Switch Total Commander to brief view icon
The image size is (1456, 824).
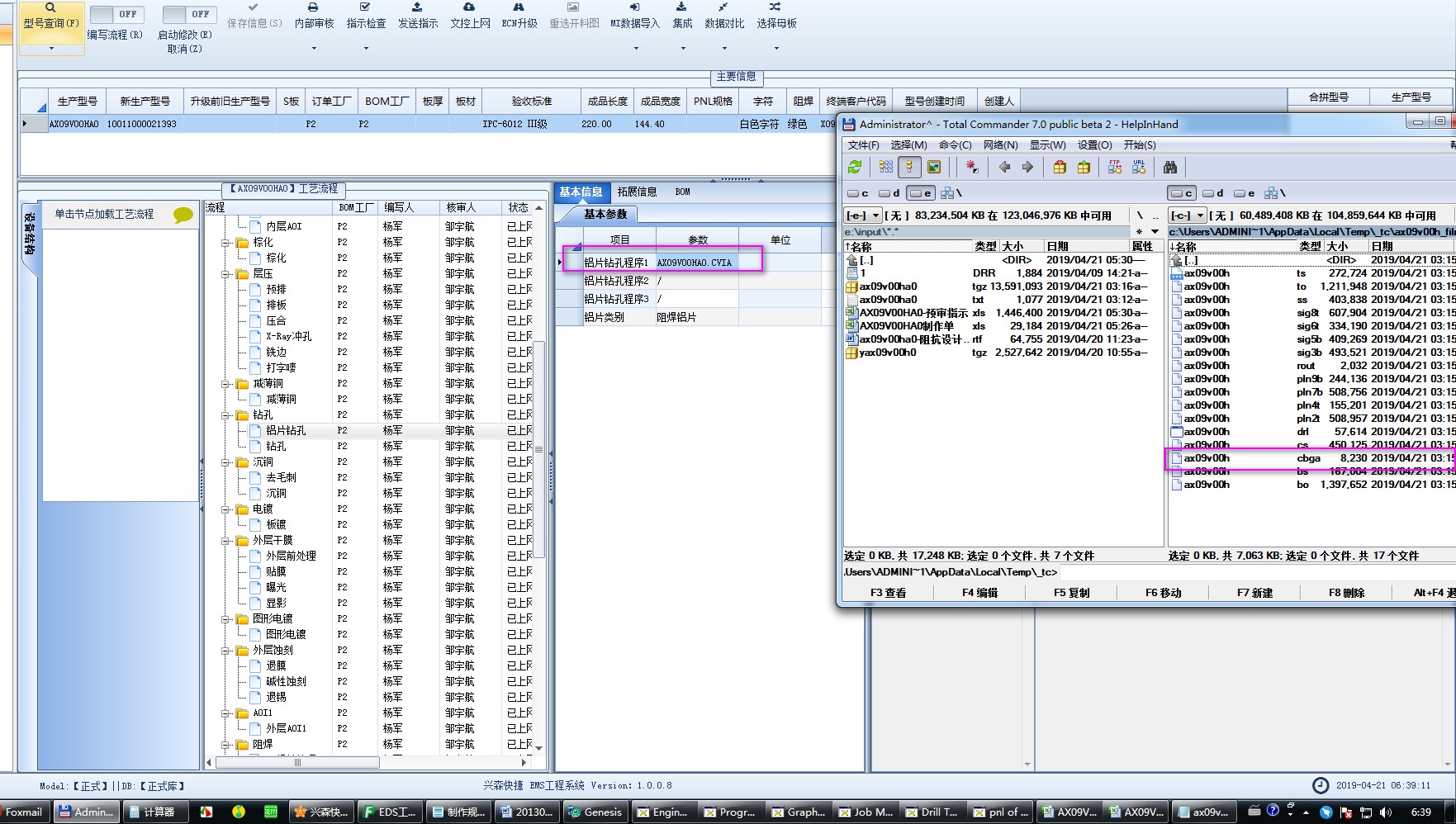tap(886, 167)
